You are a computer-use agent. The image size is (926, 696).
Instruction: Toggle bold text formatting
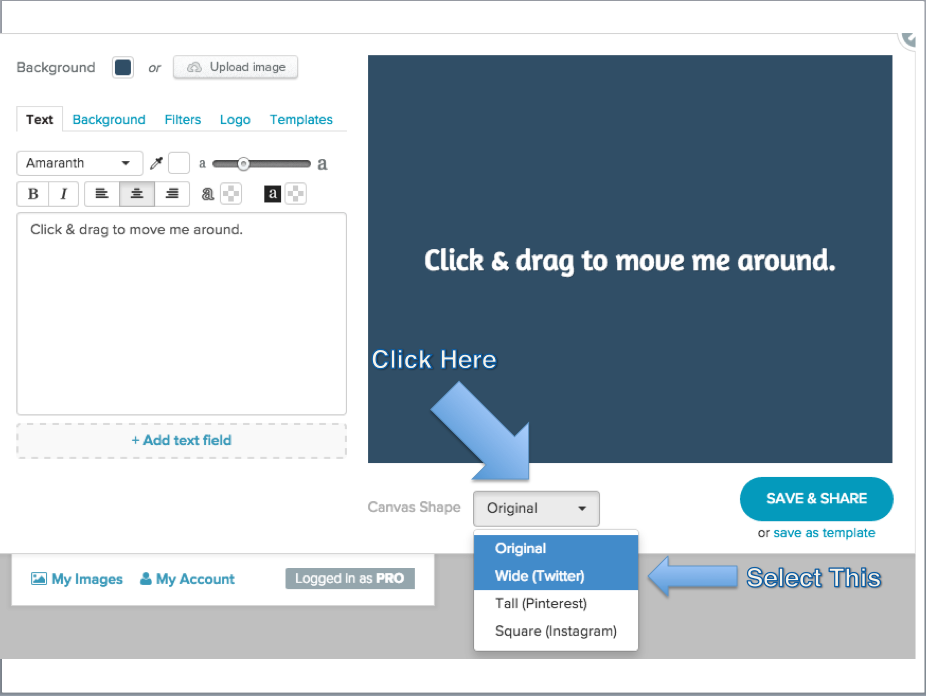click(x=32, y=194)
